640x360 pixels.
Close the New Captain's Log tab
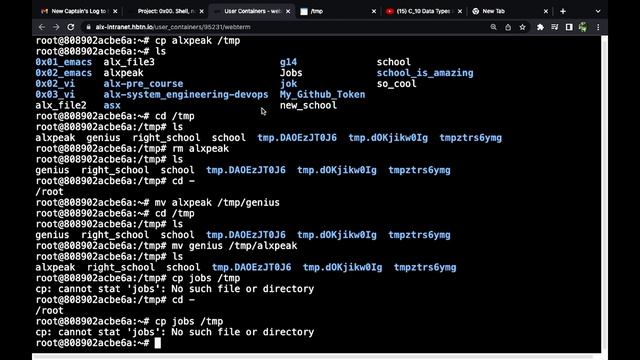coord(115,11)
